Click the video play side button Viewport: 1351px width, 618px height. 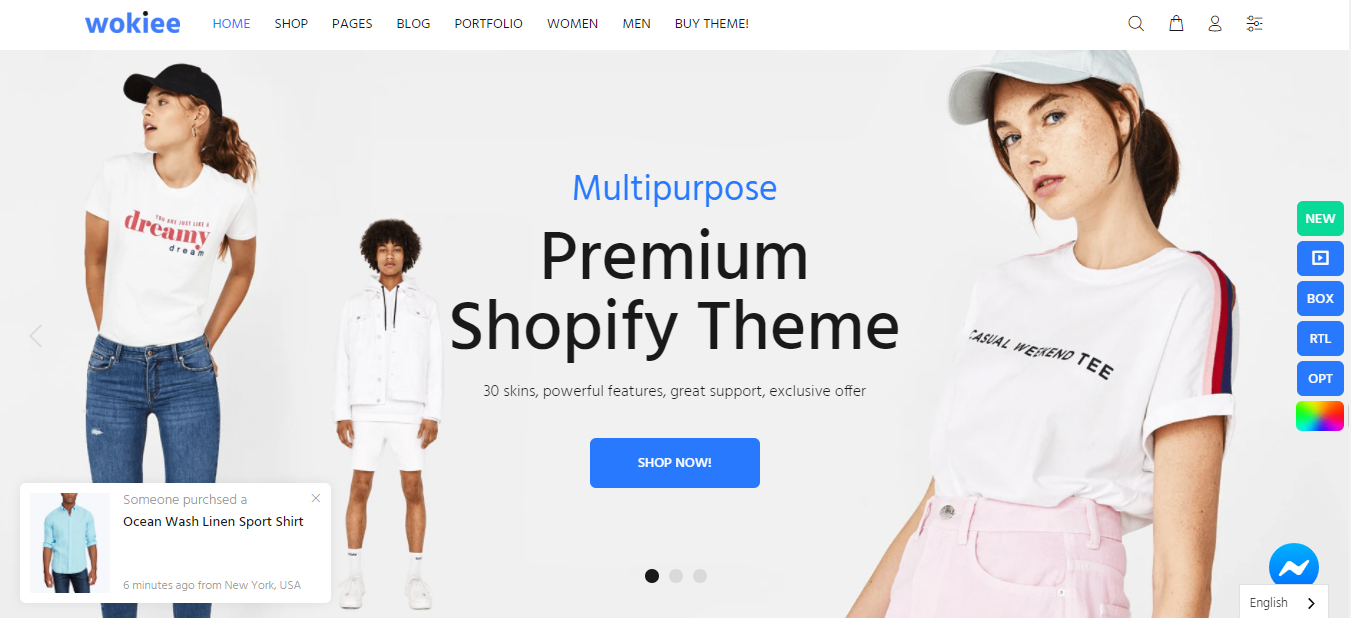click(1320, 258)
